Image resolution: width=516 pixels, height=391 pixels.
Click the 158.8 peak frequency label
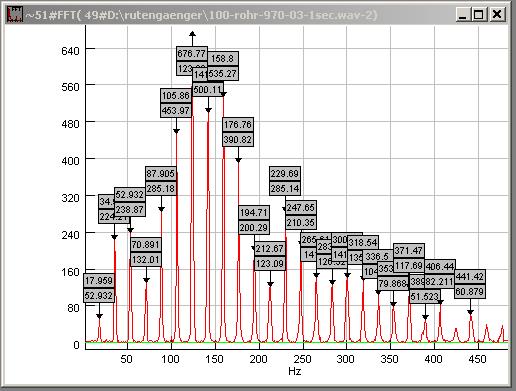click(223, 59)
